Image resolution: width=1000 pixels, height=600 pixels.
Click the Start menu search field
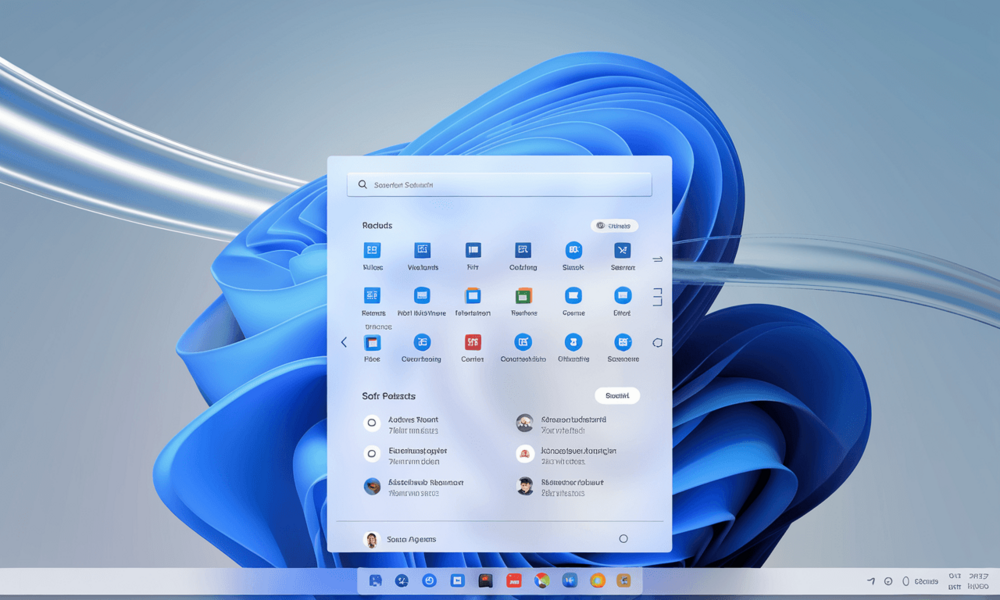click(499, 184)
